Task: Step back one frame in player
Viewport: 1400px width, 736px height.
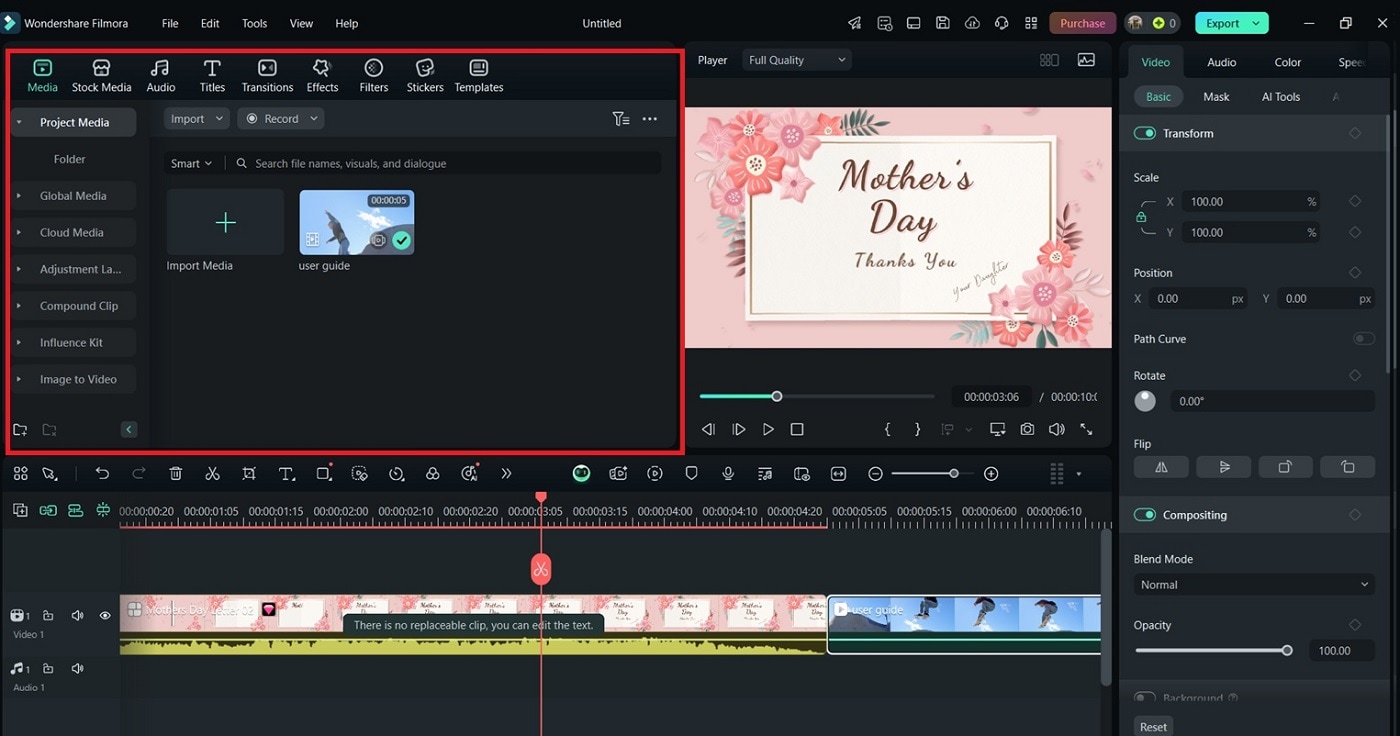Action: click(708, 429)
